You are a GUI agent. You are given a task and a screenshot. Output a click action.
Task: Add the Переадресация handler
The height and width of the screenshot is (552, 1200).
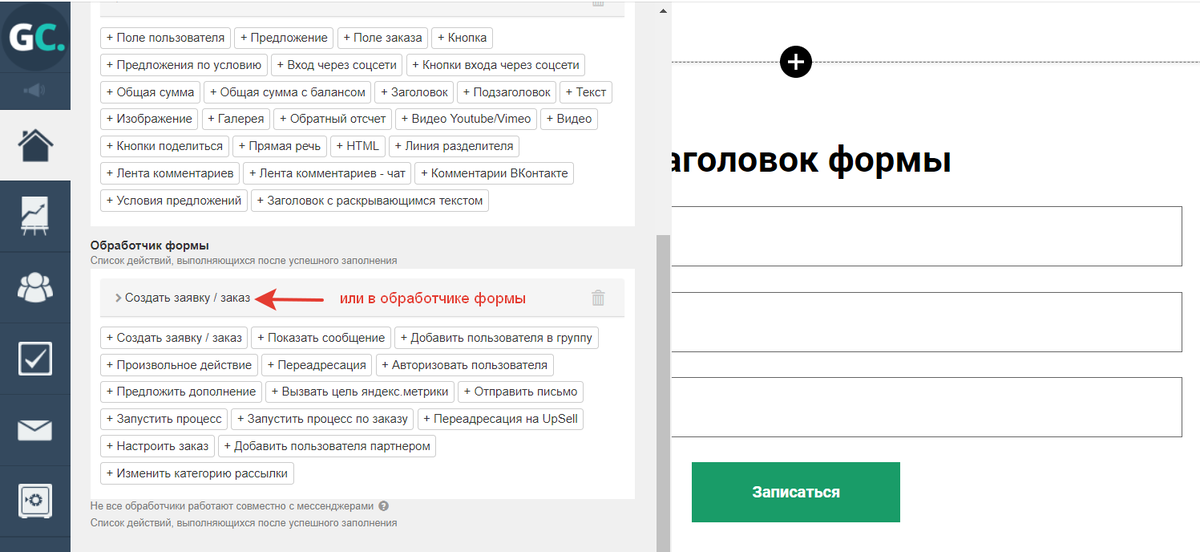318,365
